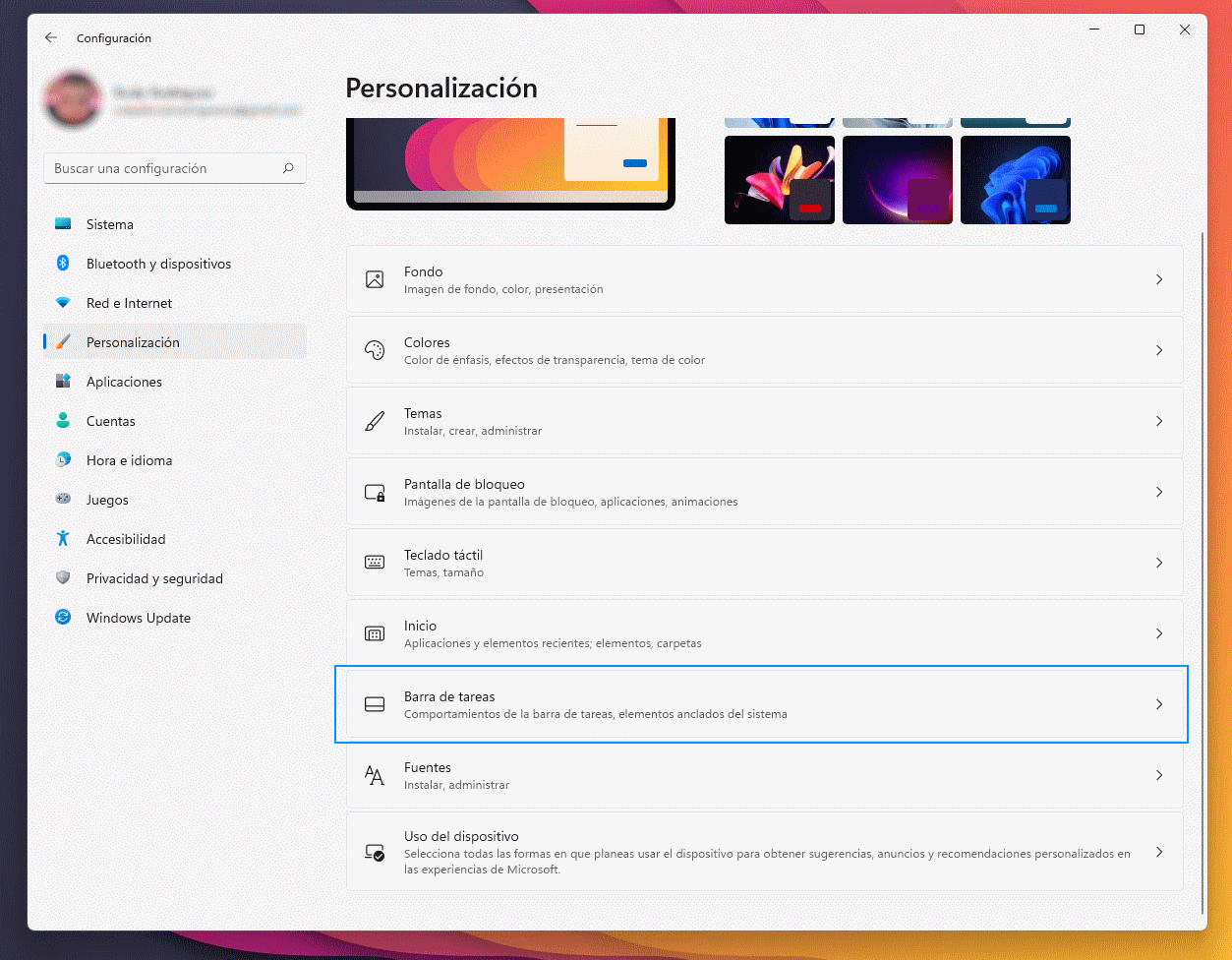Click the Juegos controller icon
Image resolution: width=1232 pixels, height=960 pixels.
(x=63, y=500)
